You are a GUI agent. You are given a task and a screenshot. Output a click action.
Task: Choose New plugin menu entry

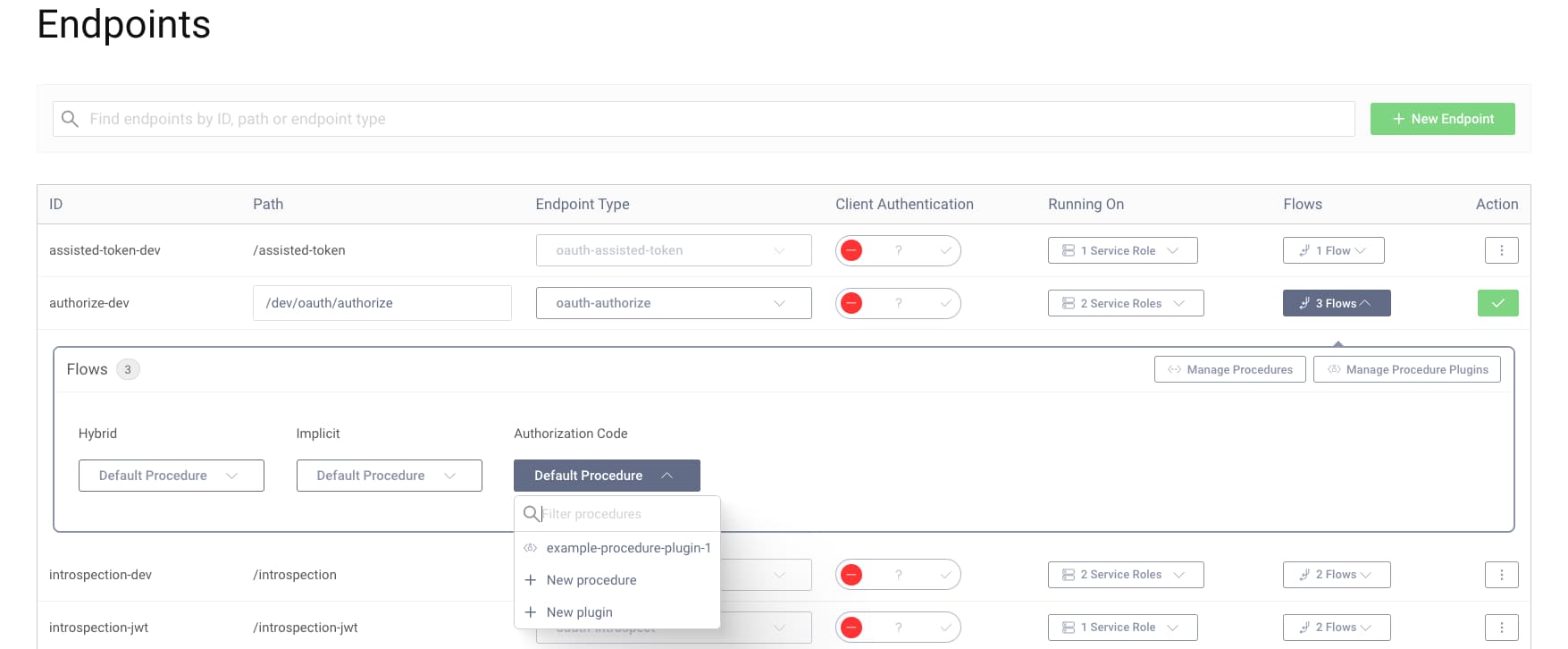click(x=617, y=612)
